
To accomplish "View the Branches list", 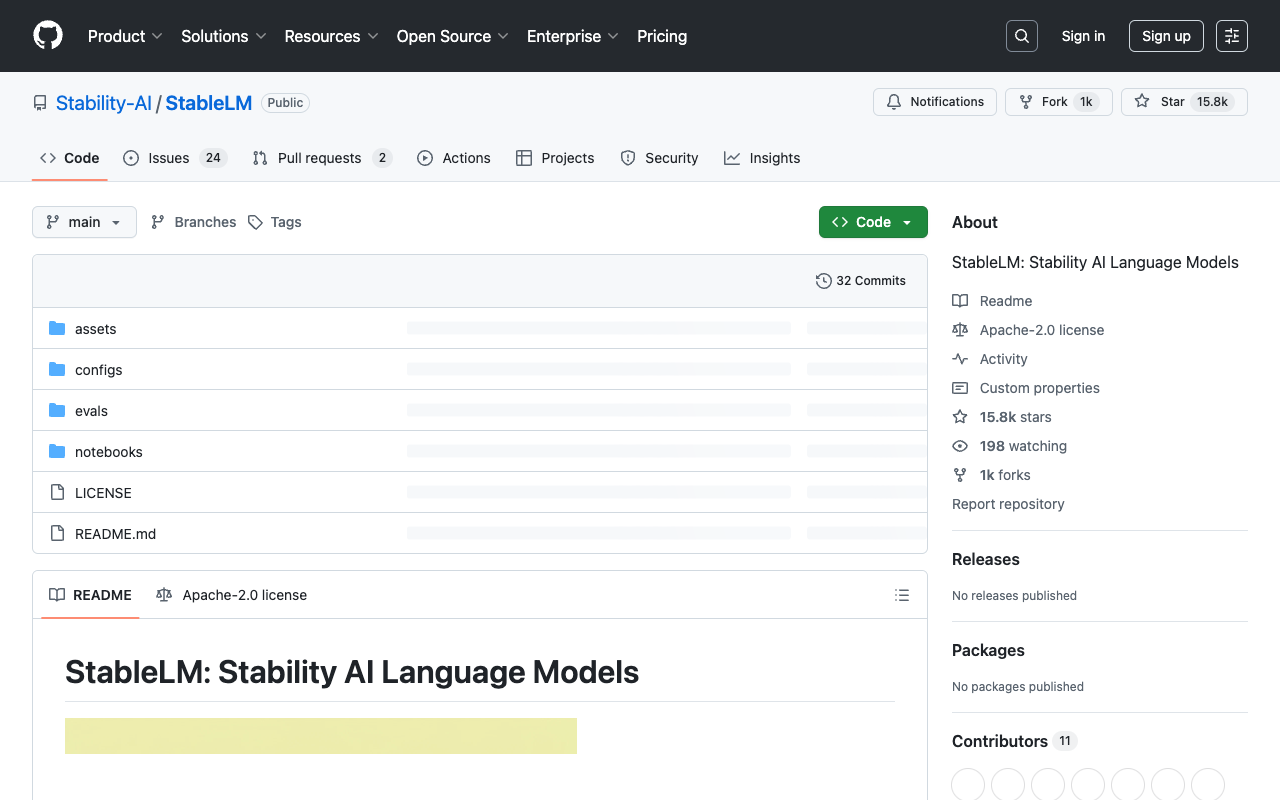I will pos(194,222).
